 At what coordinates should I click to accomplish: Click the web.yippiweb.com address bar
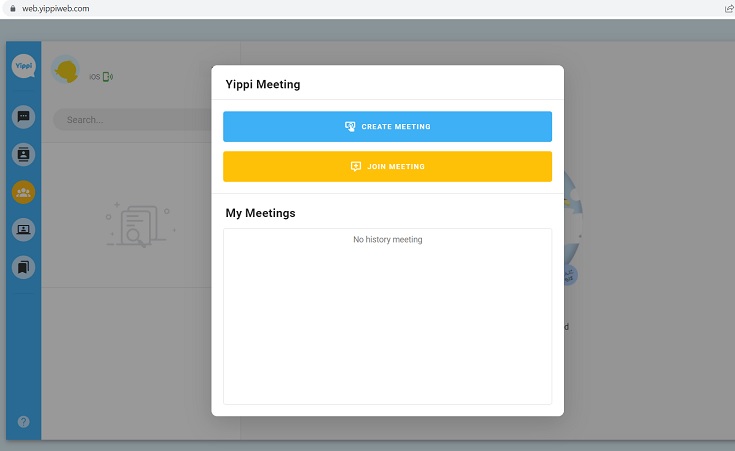click(55, 8)
